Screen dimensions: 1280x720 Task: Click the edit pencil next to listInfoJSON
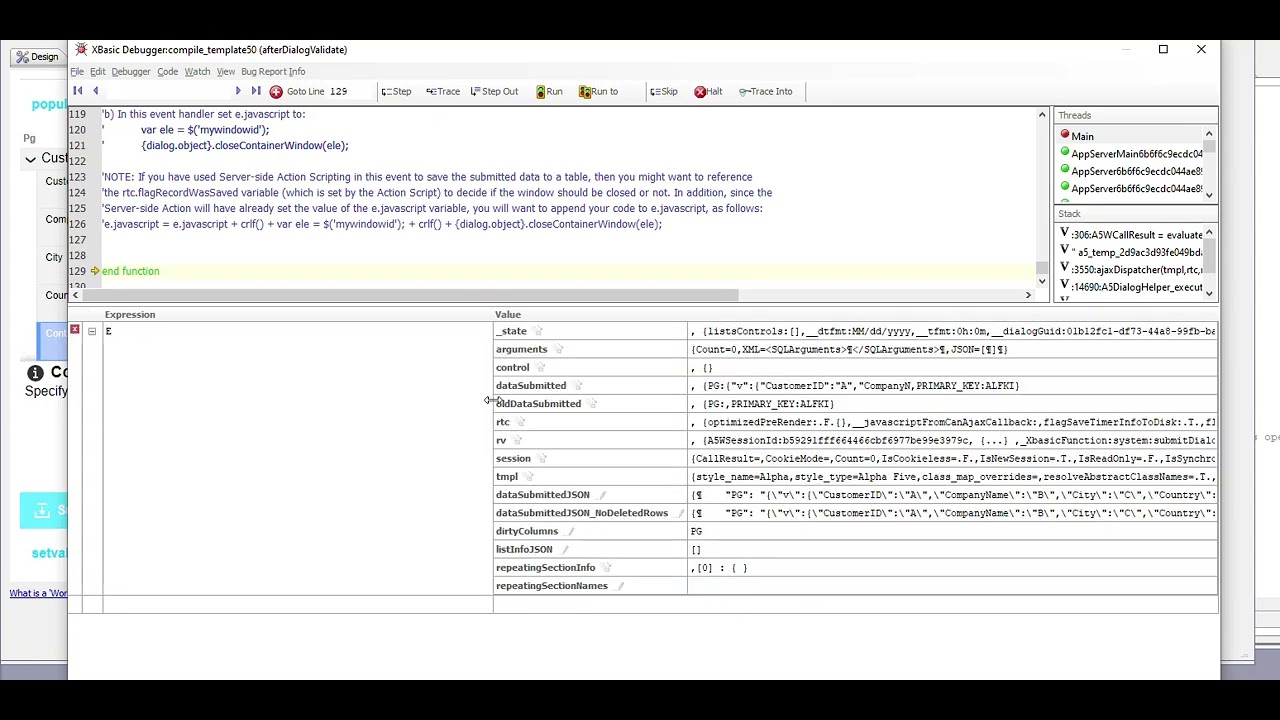click(564, 549)
